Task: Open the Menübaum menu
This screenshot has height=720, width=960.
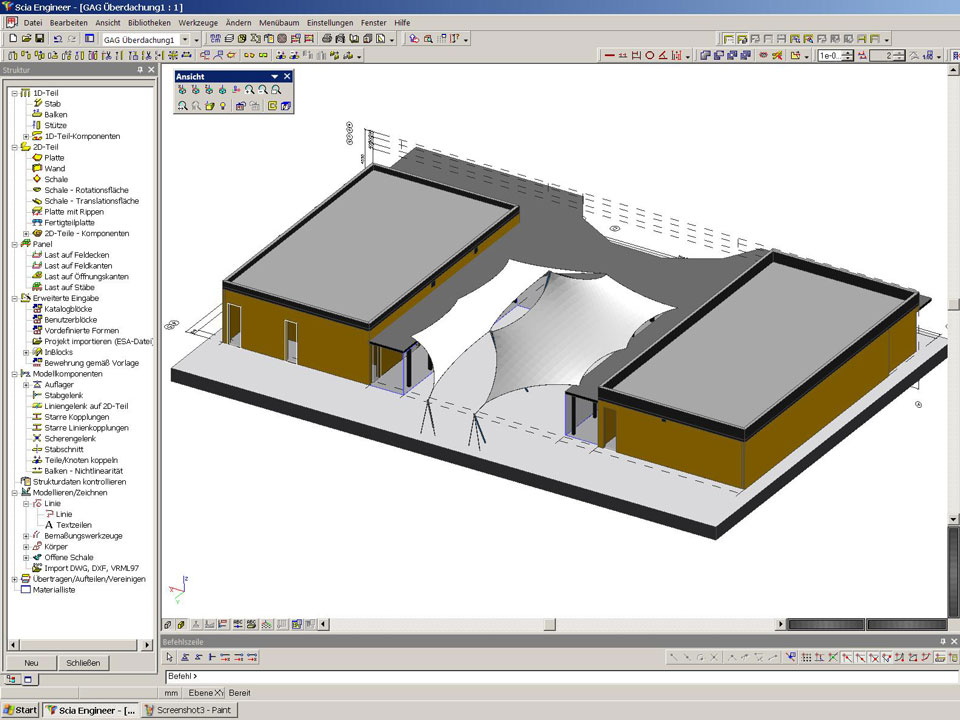Action: tap(281, 22)
